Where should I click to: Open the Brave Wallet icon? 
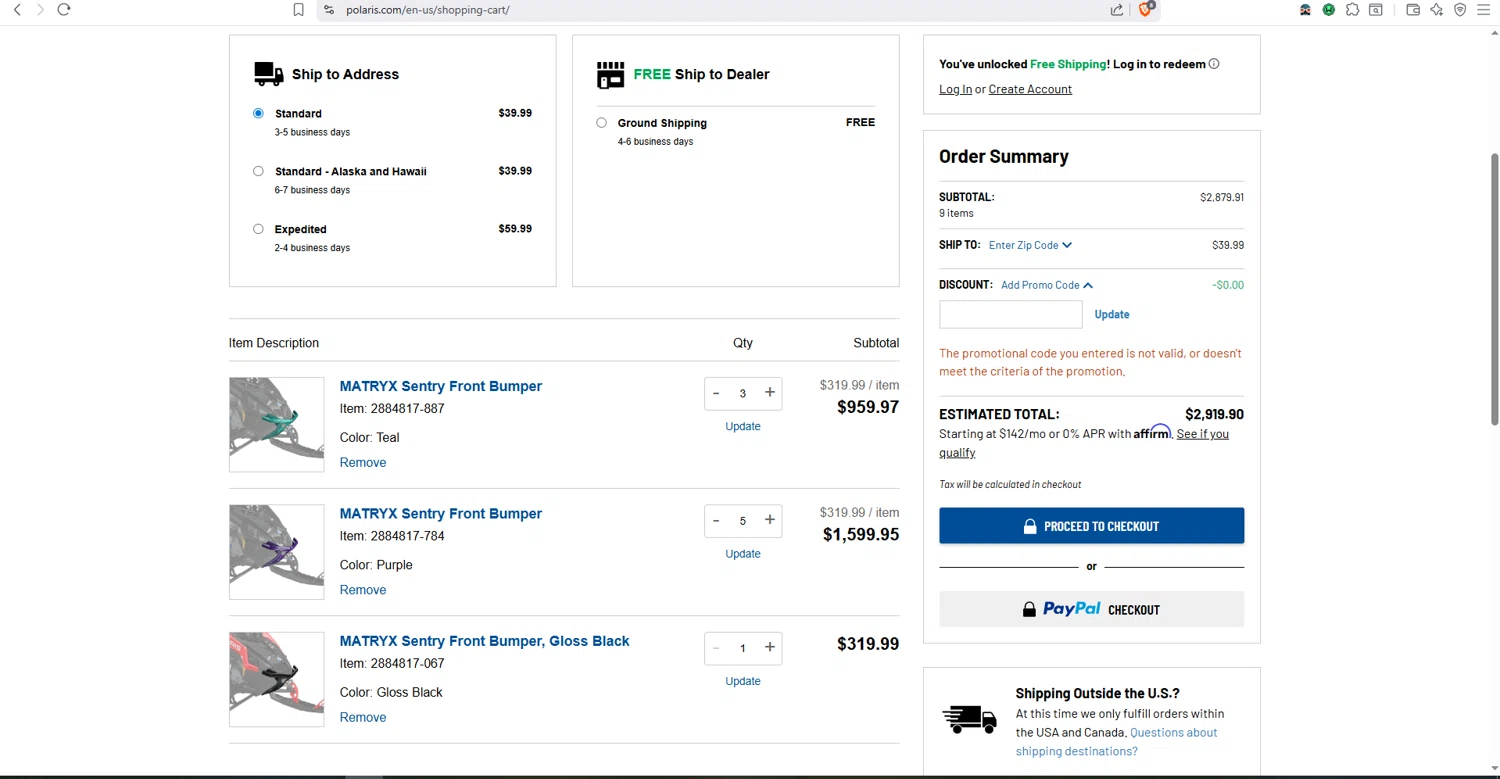click(x=1413, y=10)
